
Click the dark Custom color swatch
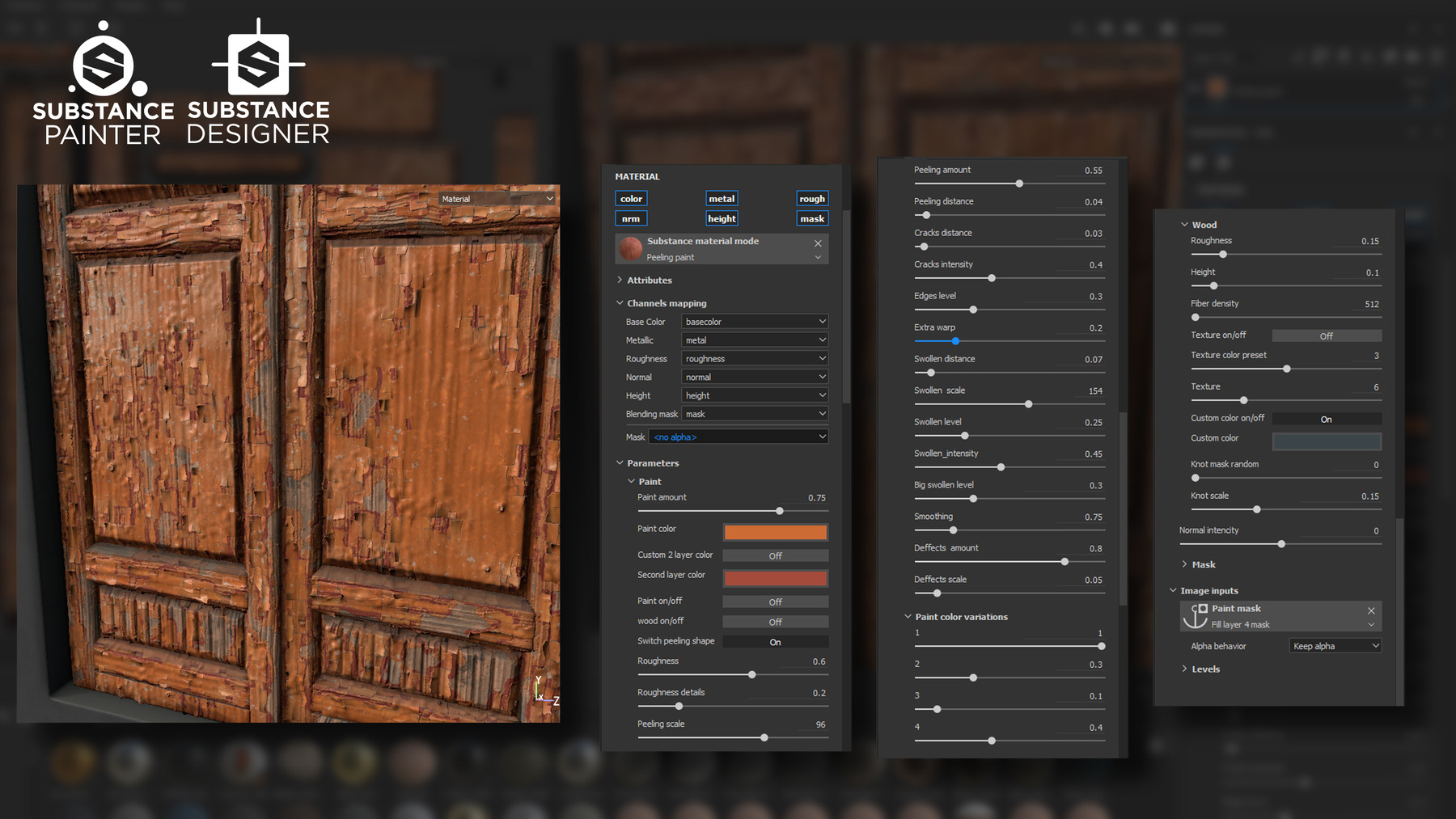1327,441
